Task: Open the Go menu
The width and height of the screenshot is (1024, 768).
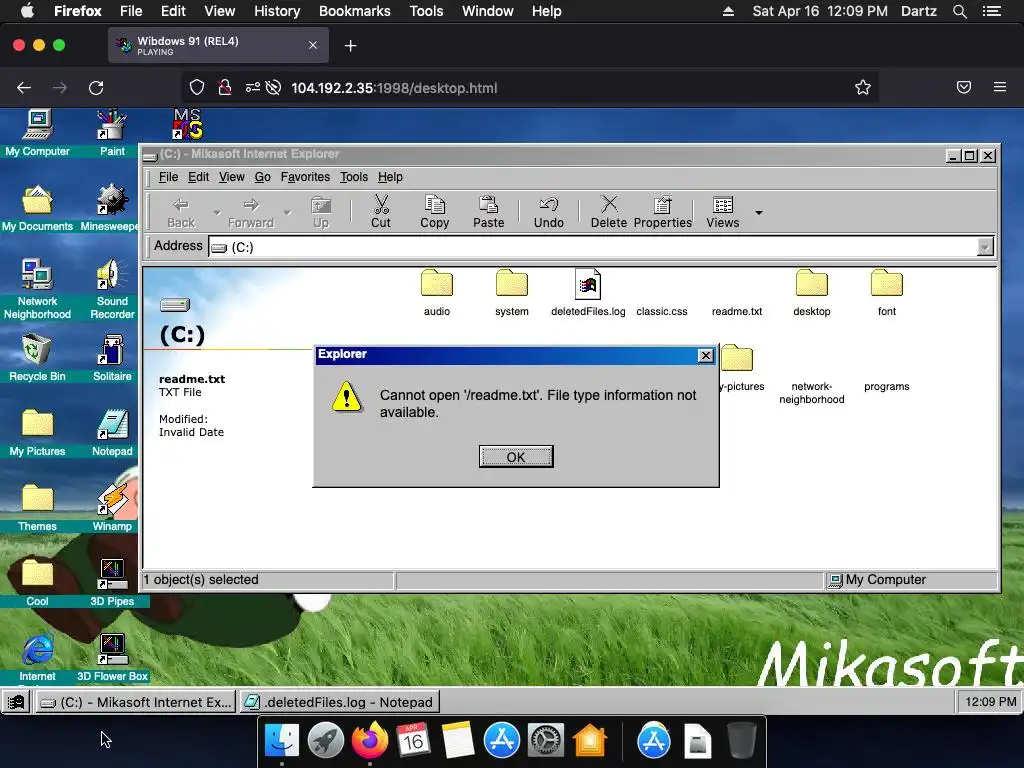Action: tap(263, 177)
